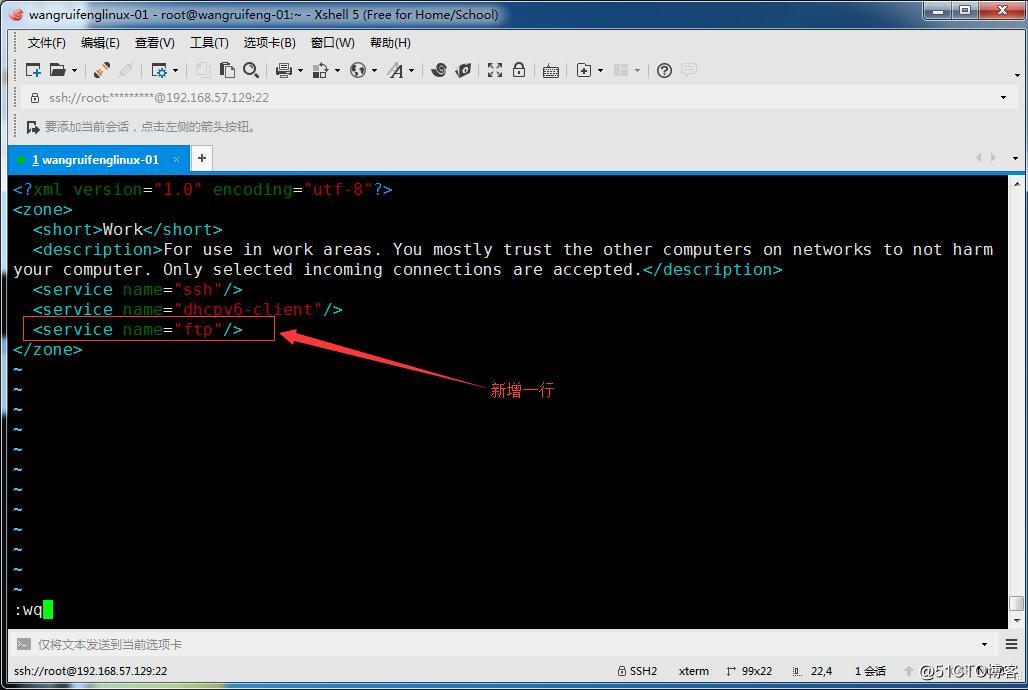The image size is (1028, 690).
Task: Click the tab arrangement layout icon
Action: (x=621, y=70)
